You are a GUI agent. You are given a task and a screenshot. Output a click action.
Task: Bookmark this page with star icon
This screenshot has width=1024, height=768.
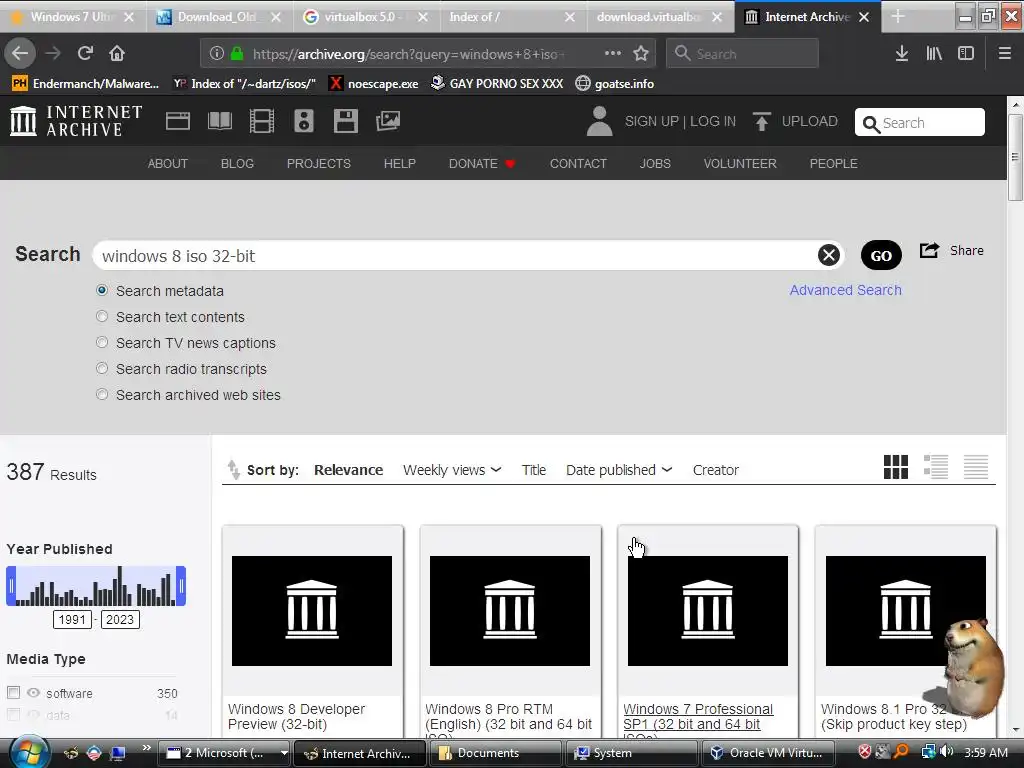[641, 54]
